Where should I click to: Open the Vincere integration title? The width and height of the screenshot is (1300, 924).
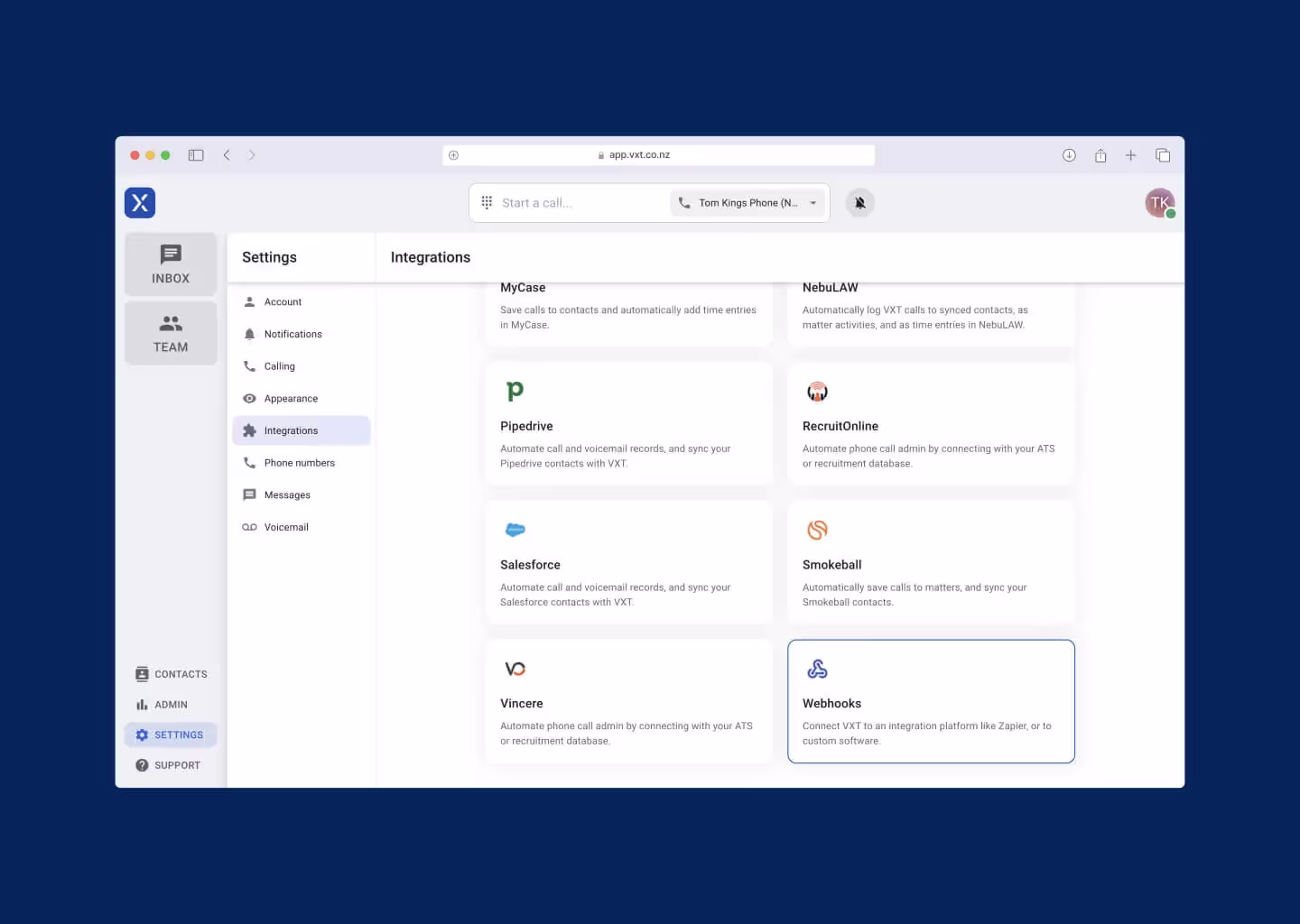(x=522, y=704)
